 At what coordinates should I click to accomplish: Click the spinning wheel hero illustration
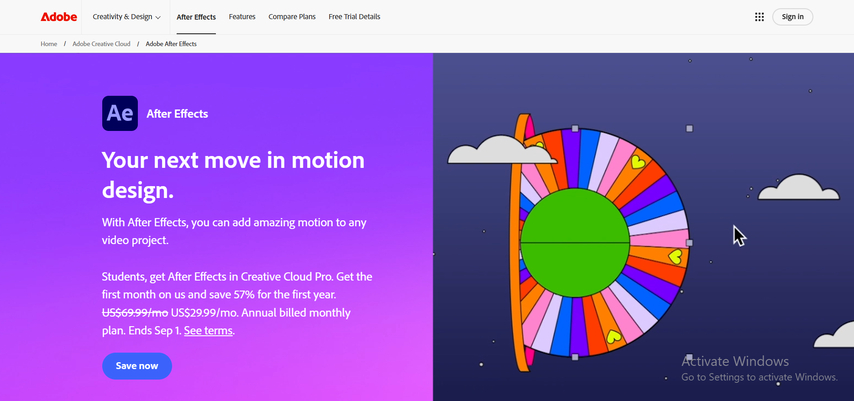tap(599, 242)
